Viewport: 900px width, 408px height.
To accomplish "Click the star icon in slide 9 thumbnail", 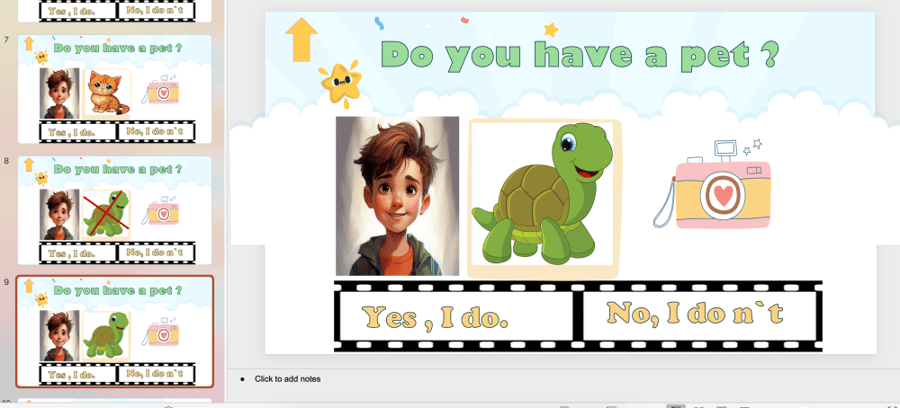I will coord(41,300).
